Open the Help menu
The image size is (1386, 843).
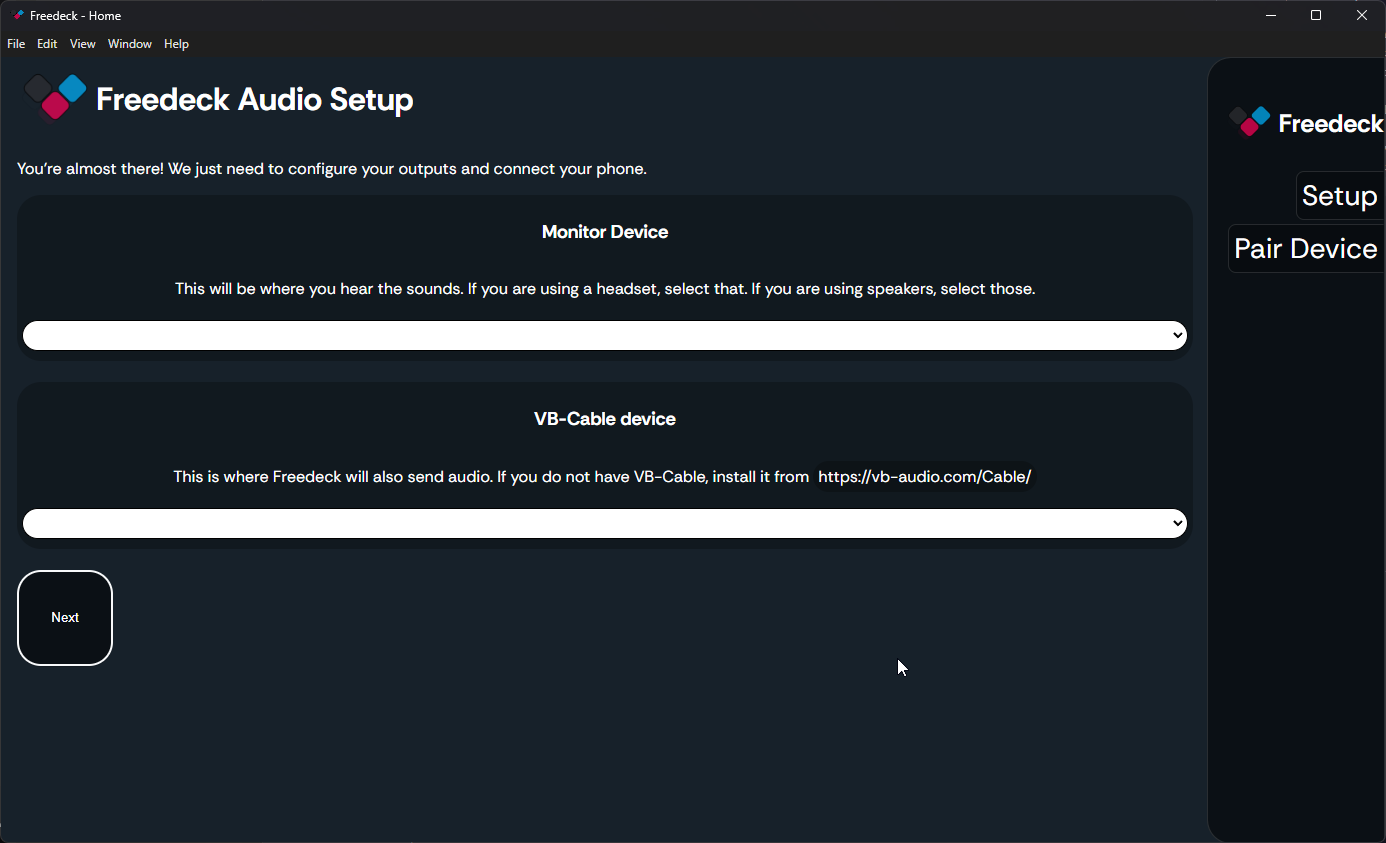[x=176, y=44]
